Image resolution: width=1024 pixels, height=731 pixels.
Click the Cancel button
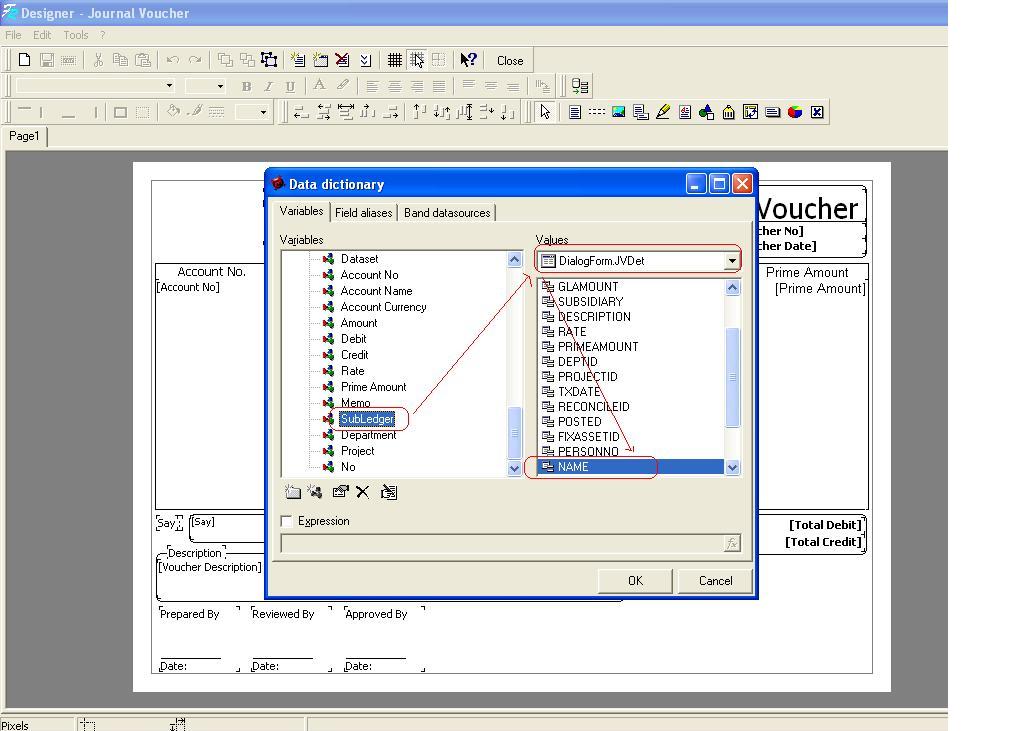[716, 581]
